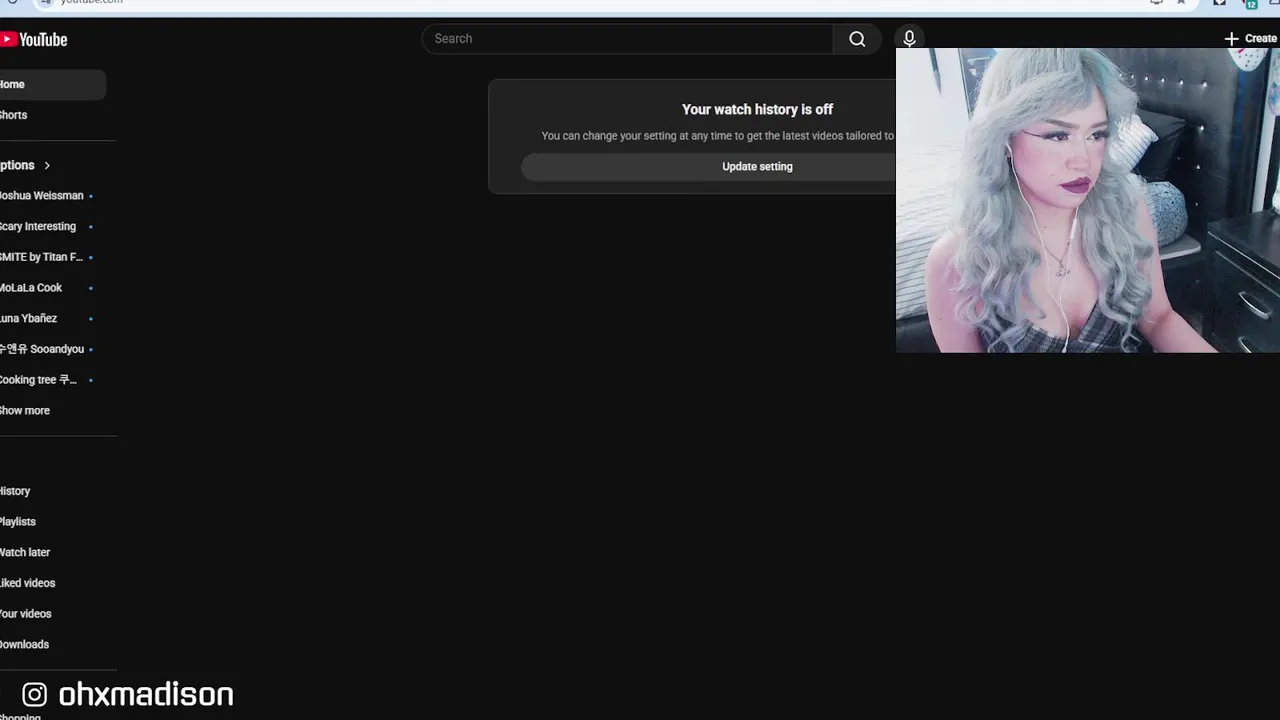
Task: Click the Update setting button
Action: coord(757,167)
